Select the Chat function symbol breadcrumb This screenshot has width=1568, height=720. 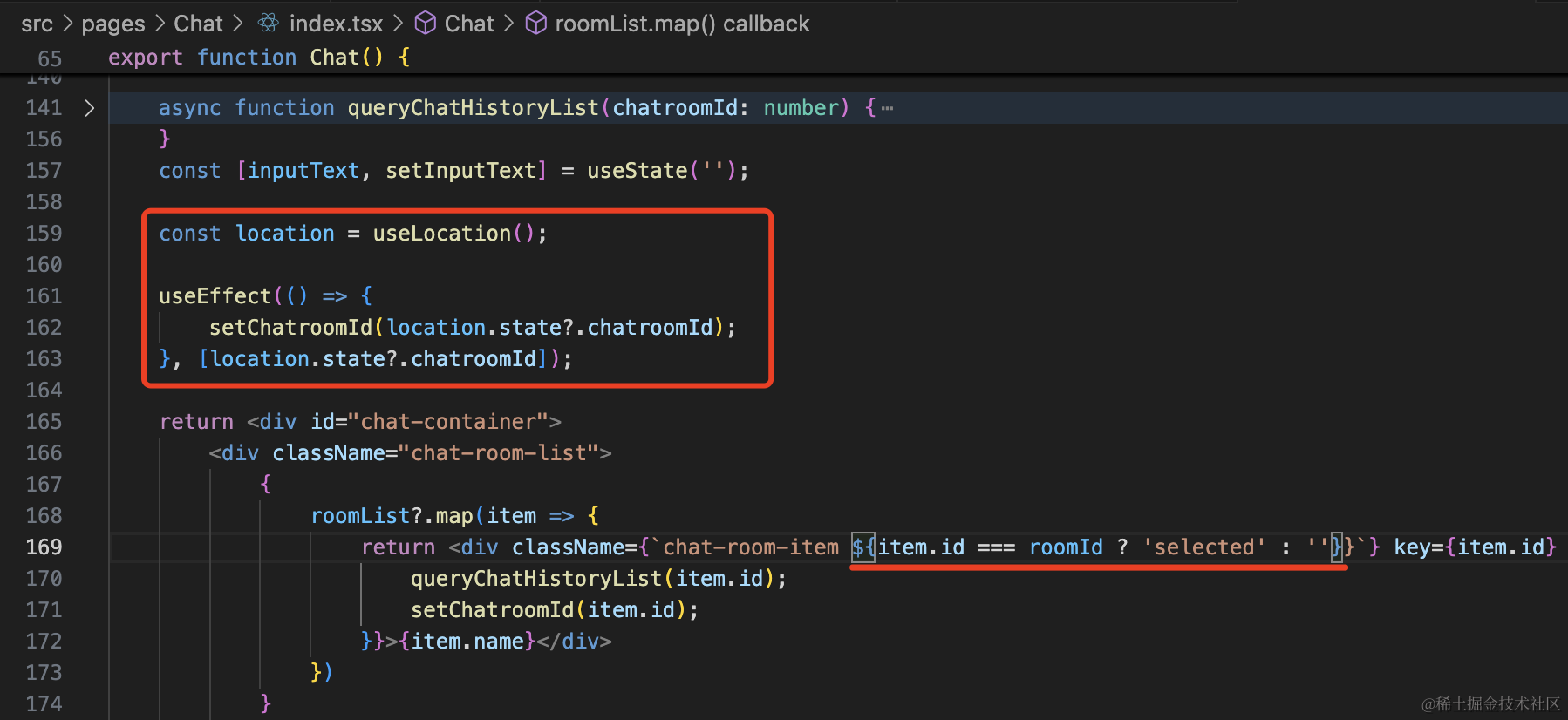click(469, 24)
